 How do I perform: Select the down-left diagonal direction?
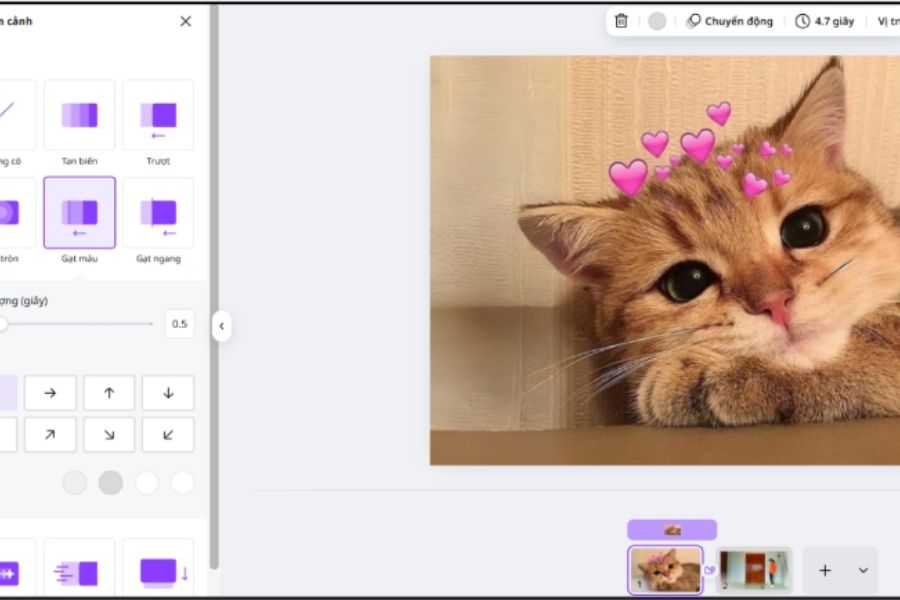(168, 434)
